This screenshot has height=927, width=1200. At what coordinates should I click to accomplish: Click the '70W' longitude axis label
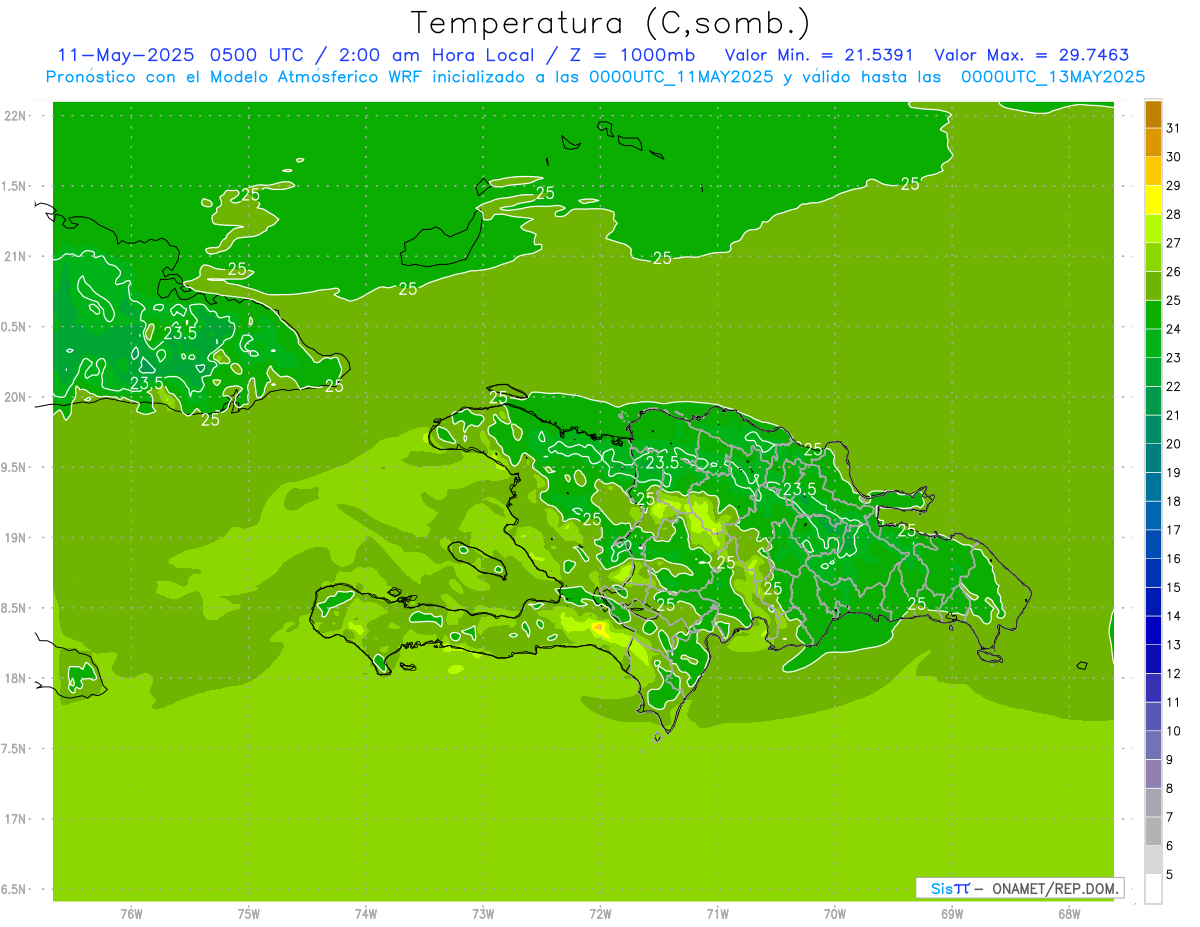(835, 913)
